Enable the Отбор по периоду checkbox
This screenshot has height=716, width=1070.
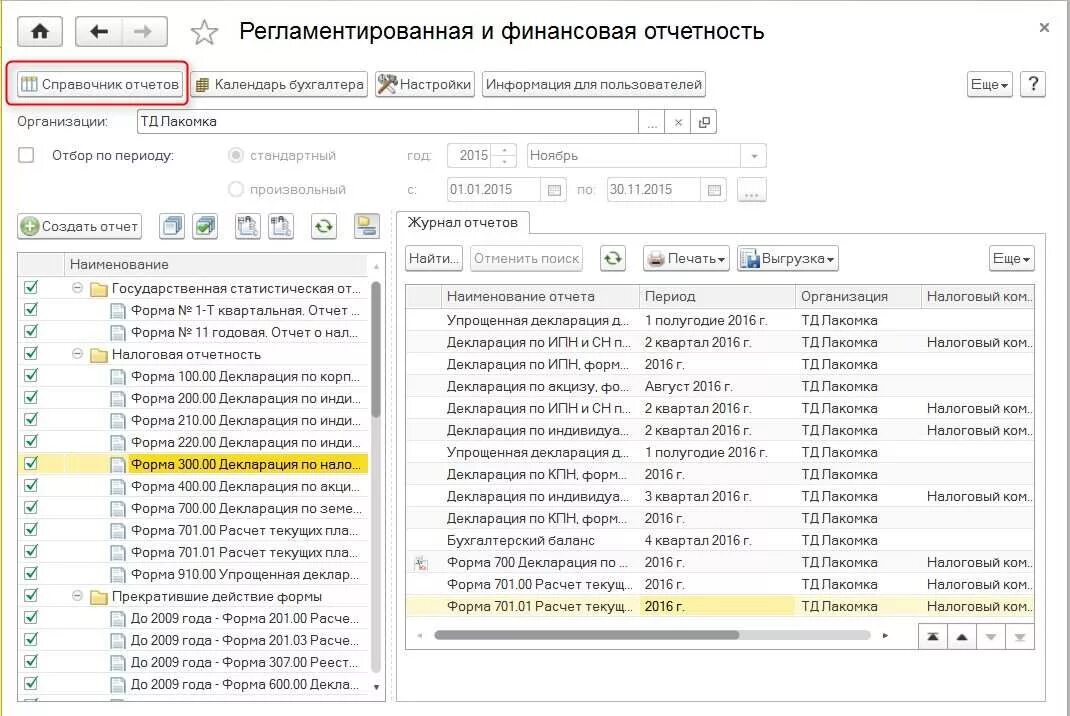(x=26, y=156)
